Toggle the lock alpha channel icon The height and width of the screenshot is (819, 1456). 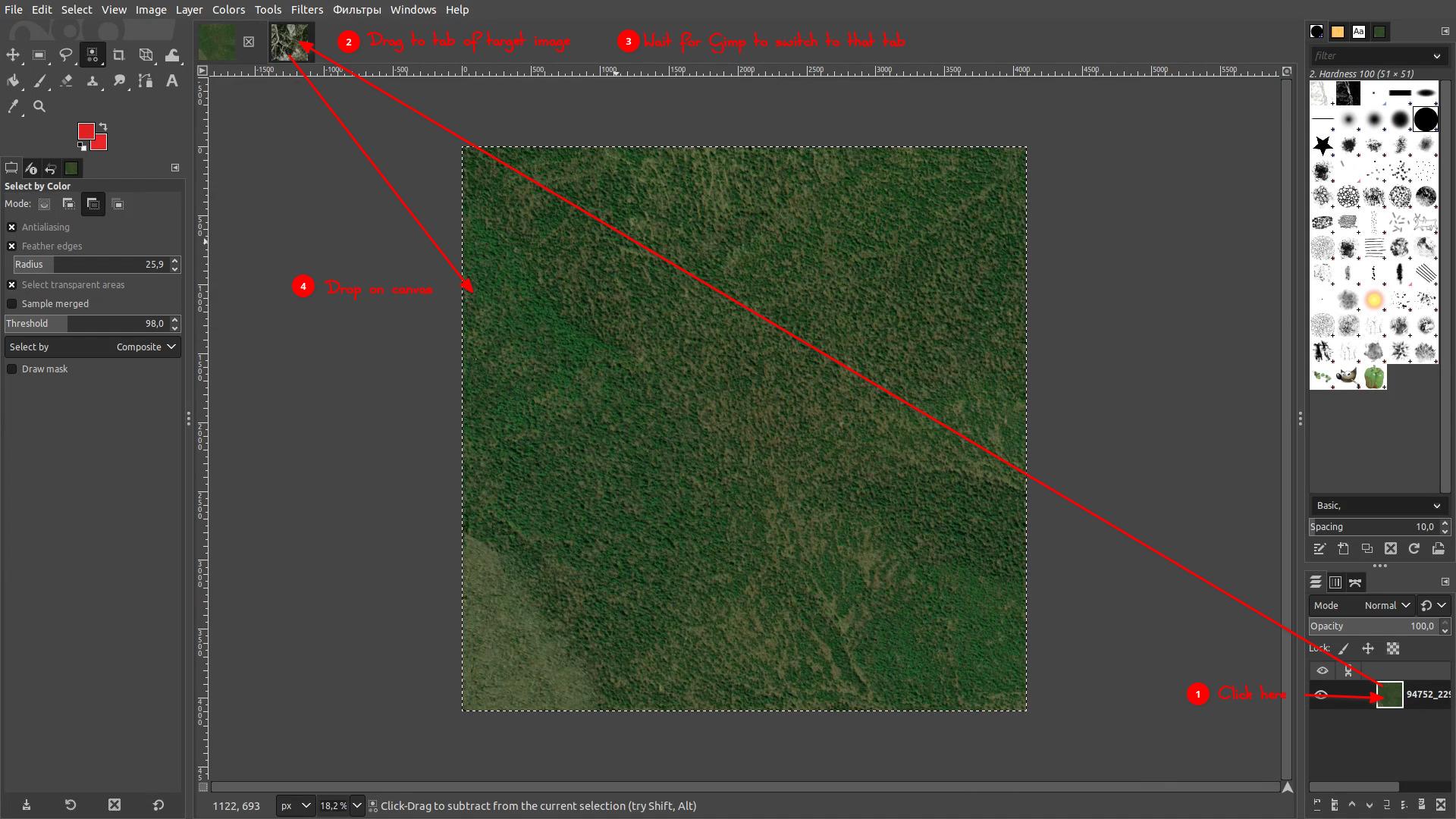1393,648
